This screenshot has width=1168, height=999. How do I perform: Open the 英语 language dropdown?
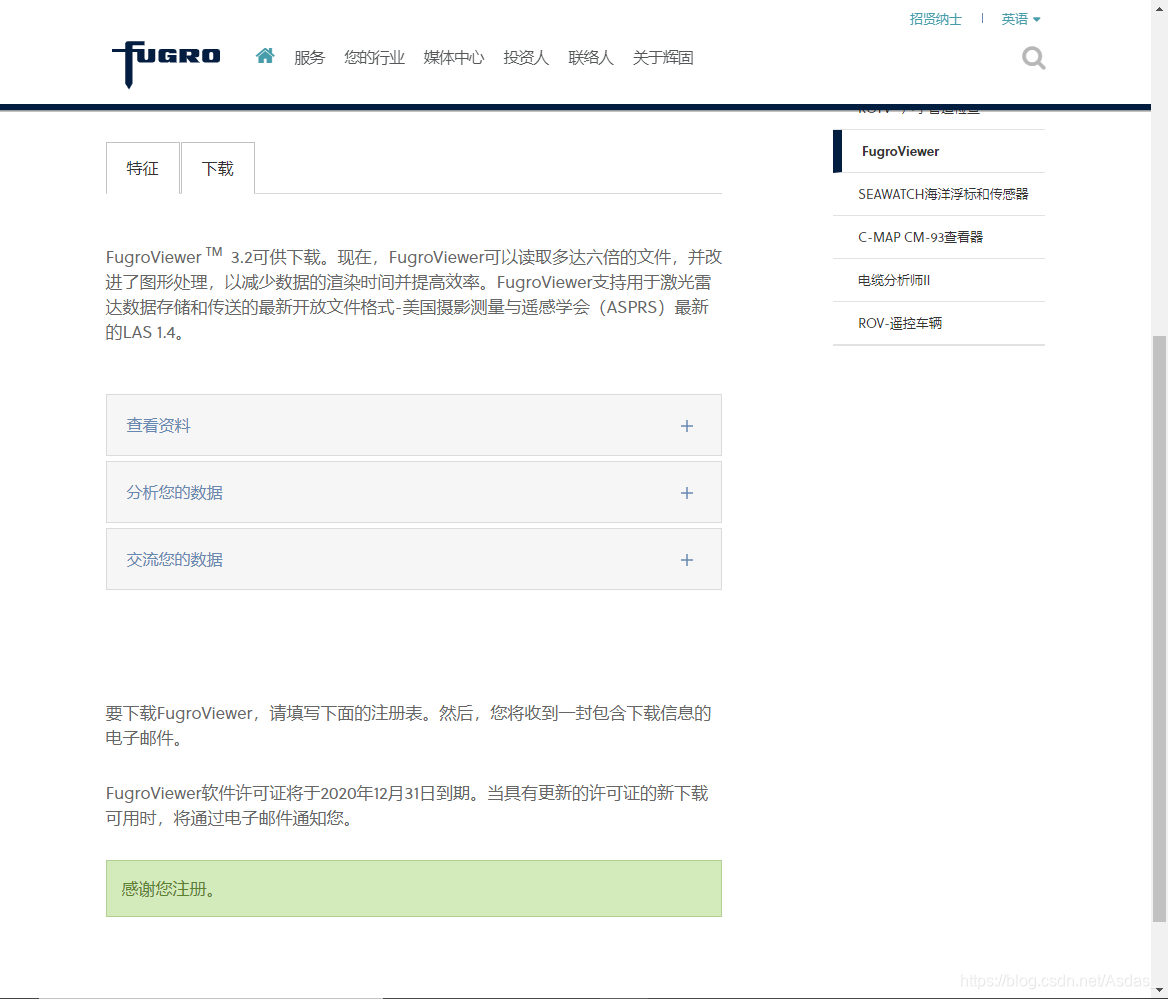[1021, 19]
